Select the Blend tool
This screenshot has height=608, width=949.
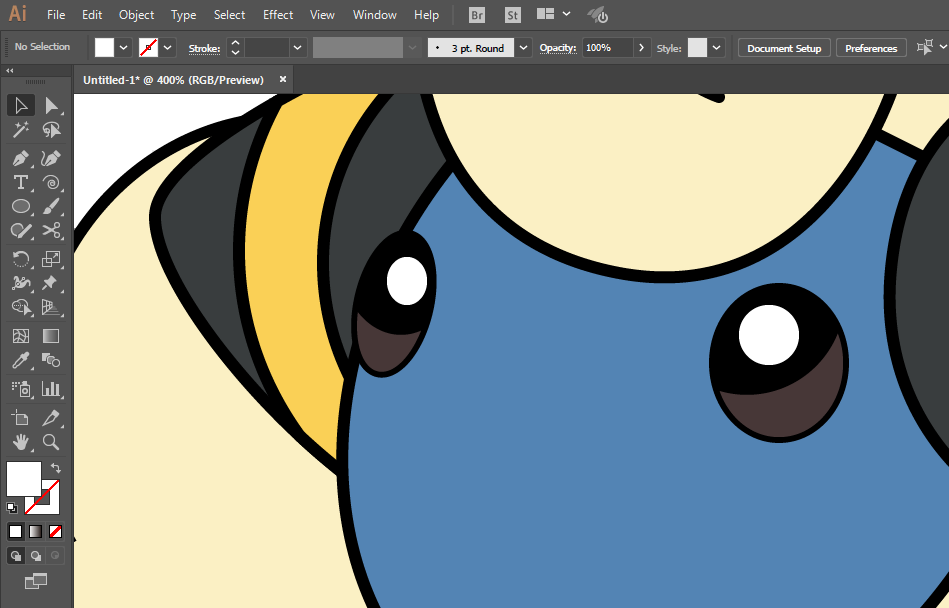pos(51,361)
